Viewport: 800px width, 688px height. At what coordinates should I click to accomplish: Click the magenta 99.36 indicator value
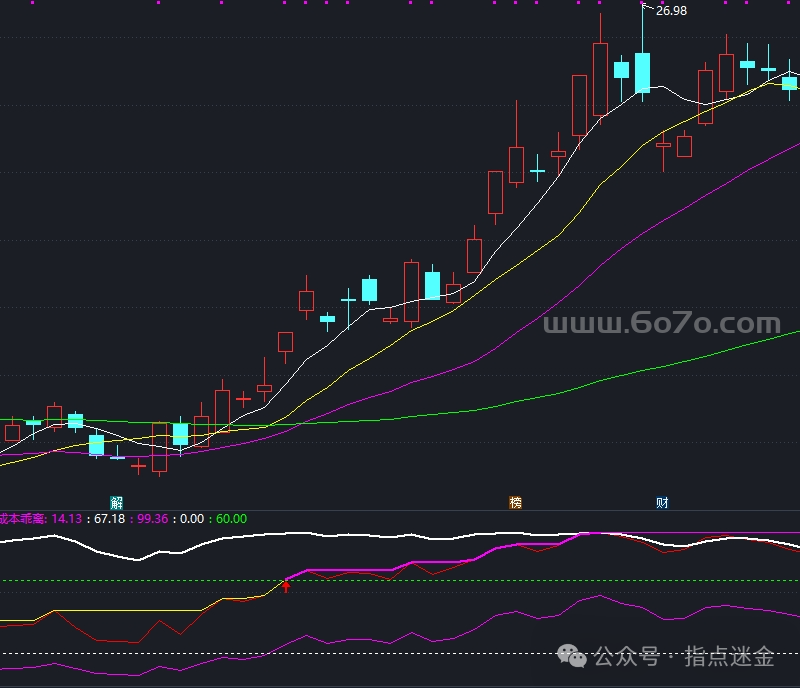pos(153,519)
